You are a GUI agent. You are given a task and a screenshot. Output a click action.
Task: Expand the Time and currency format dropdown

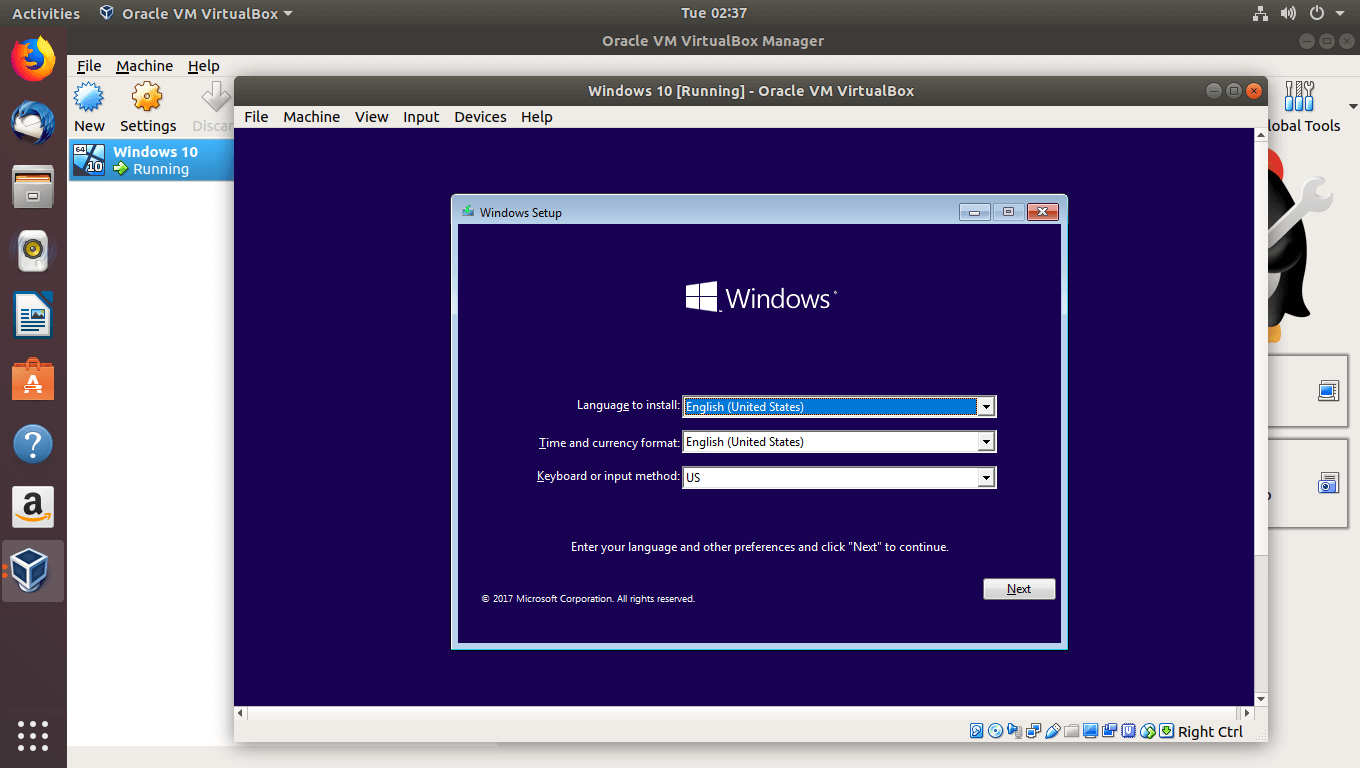(x=986, y=442)
